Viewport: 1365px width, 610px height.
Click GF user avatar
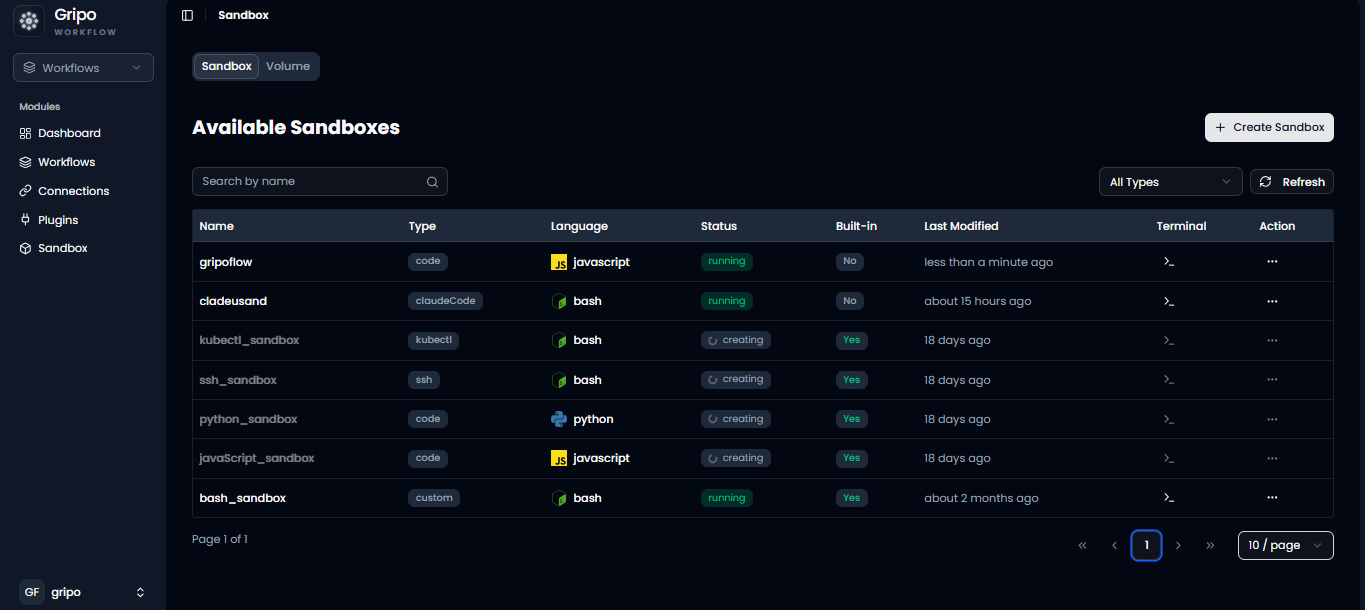pyautogui.click(x=32, y=592)
